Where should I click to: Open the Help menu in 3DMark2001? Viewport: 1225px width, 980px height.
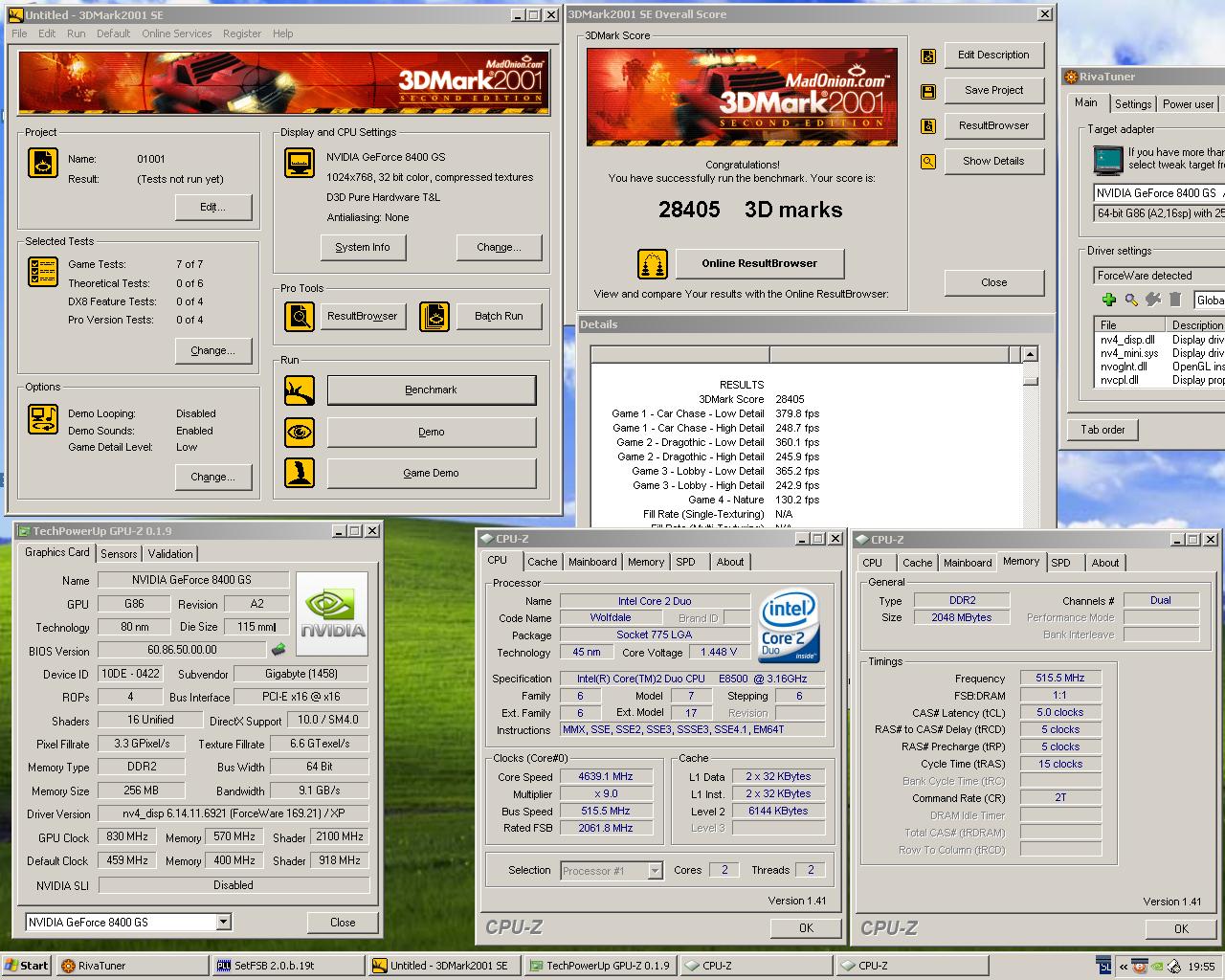pyautogui.click(x=282, y=33)
